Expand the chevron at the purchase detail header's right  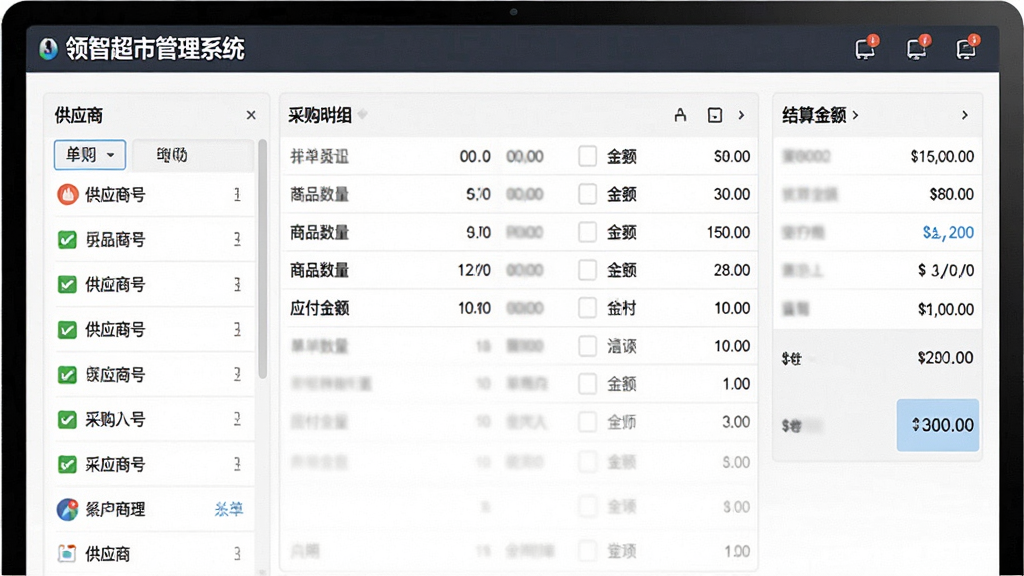point(741,115)
